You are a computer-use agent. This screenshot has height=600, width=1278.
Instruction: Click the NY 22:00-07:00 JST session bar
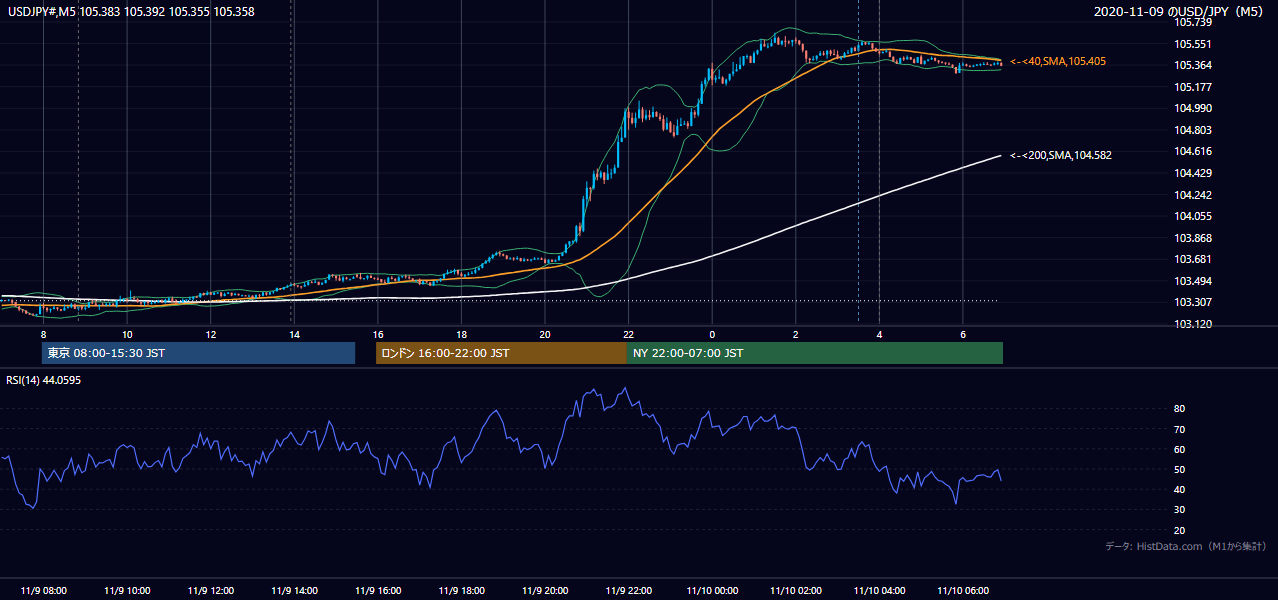click(815, 353)
